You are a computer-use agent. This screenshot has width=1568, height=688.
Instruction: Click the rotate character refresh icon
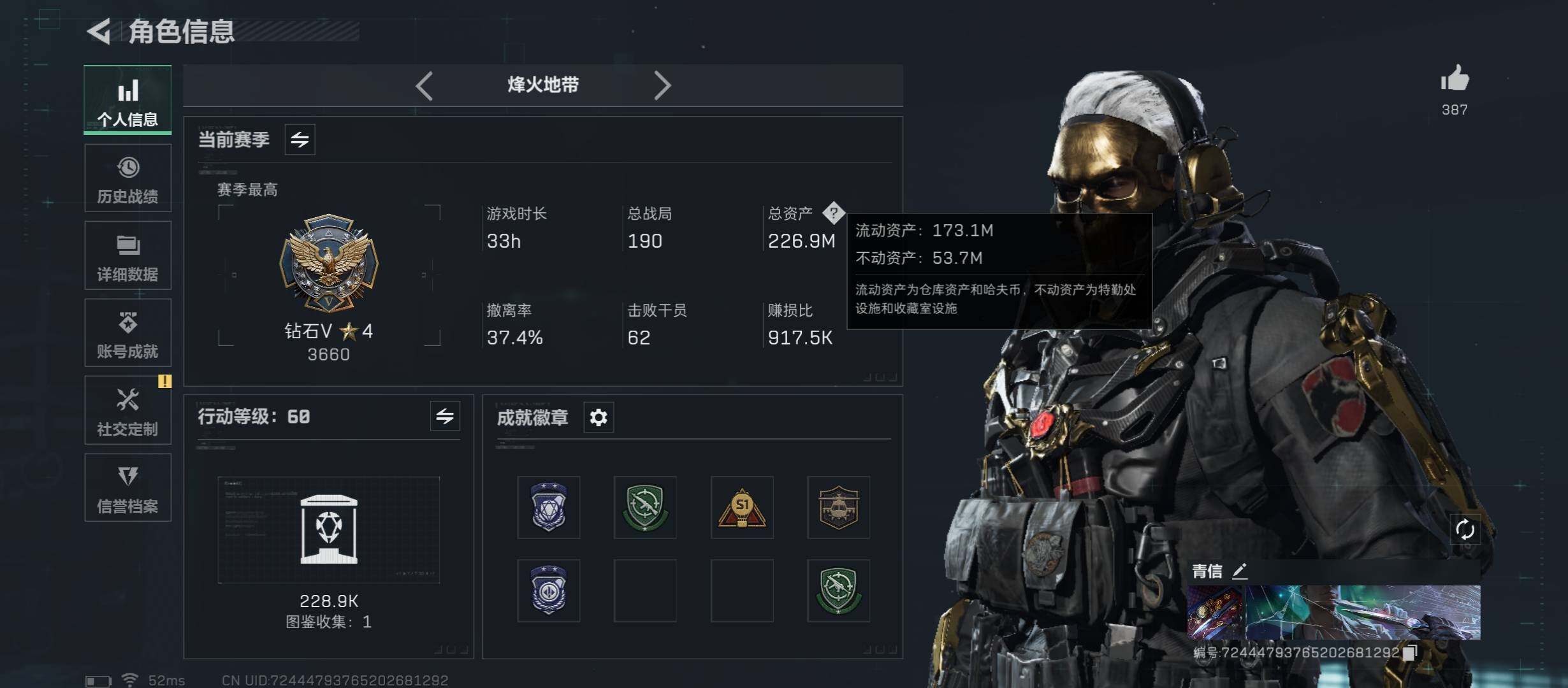[1465, 529]
